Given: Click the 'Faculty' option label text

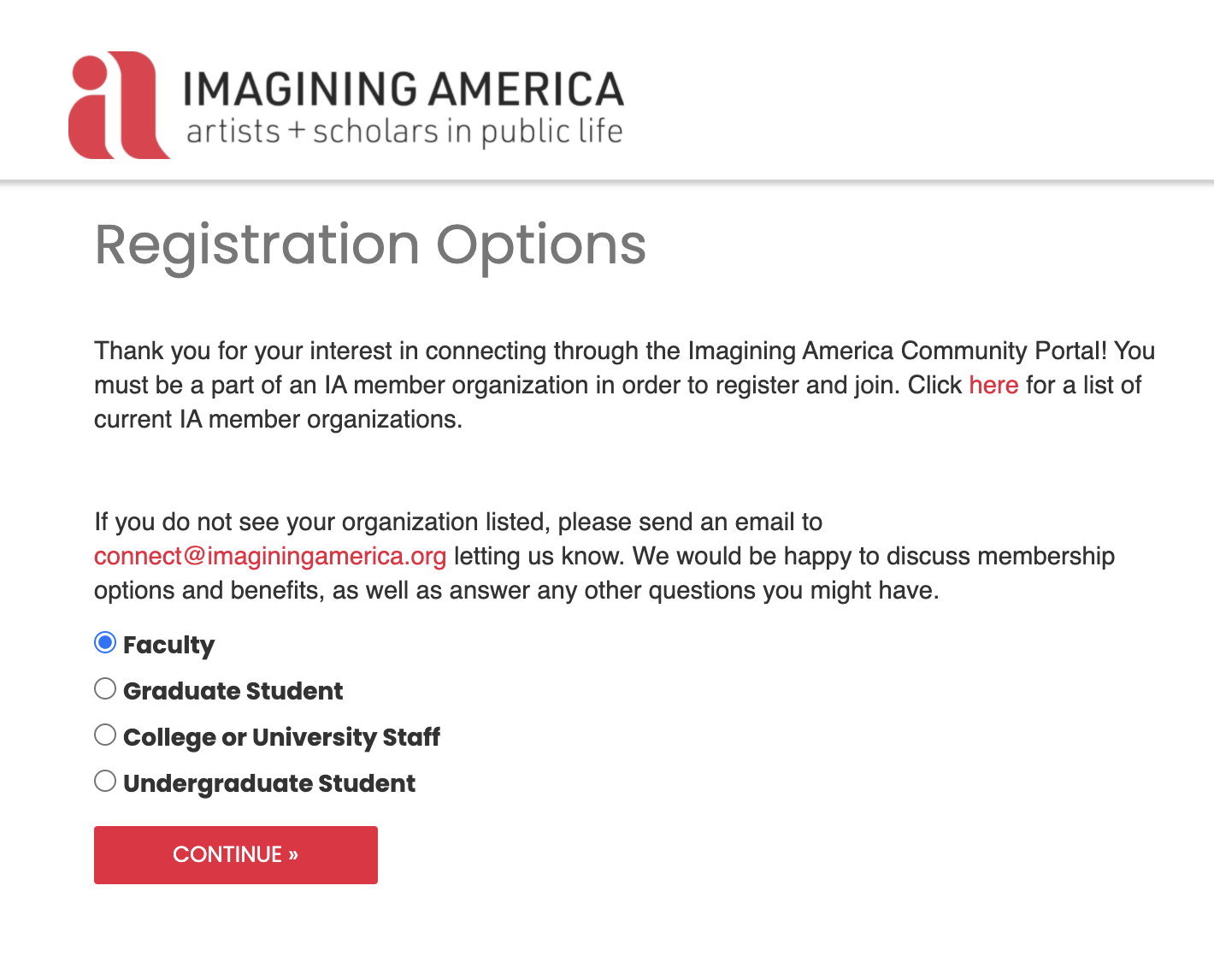Looking at the screenshot, I should click(168, 645).
